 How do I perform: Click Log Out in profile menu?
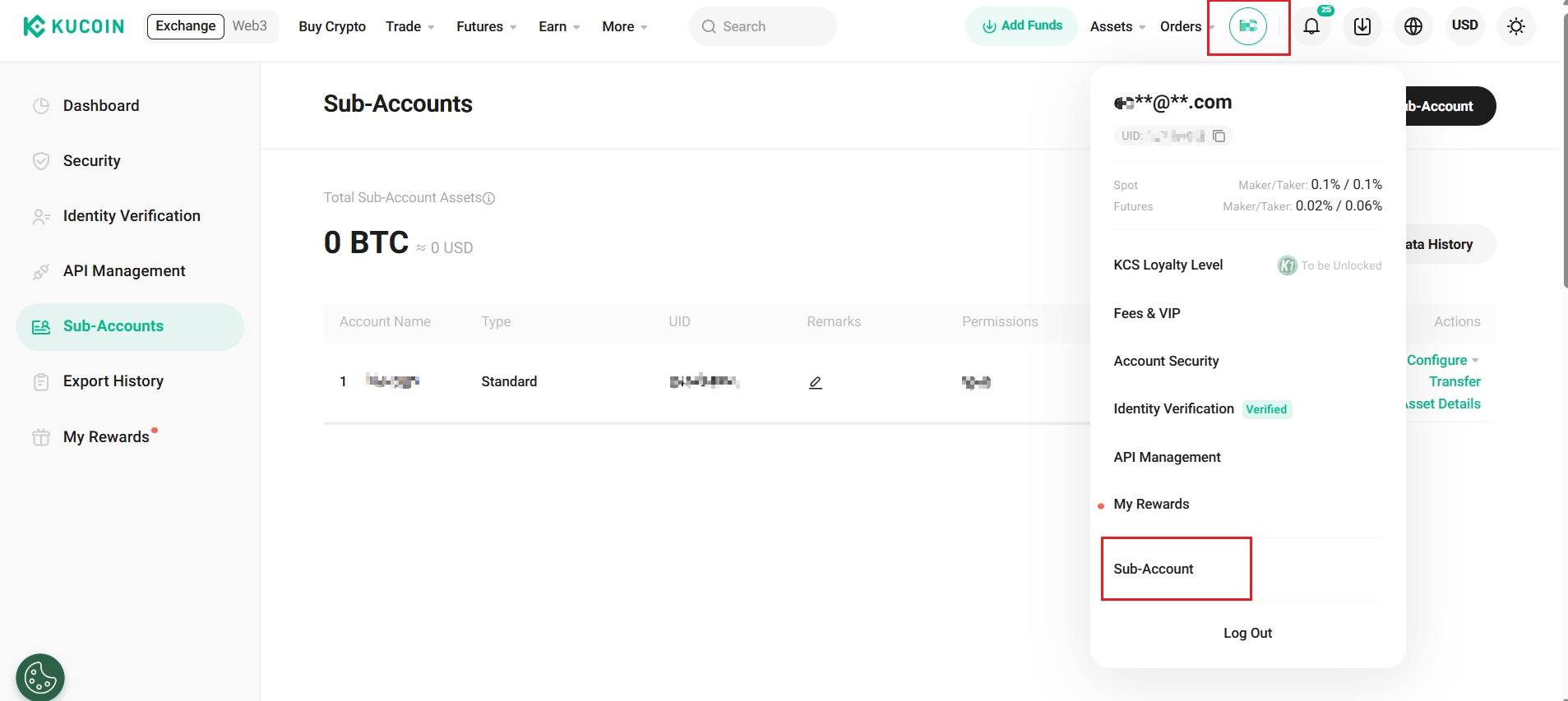(1247, 633)
